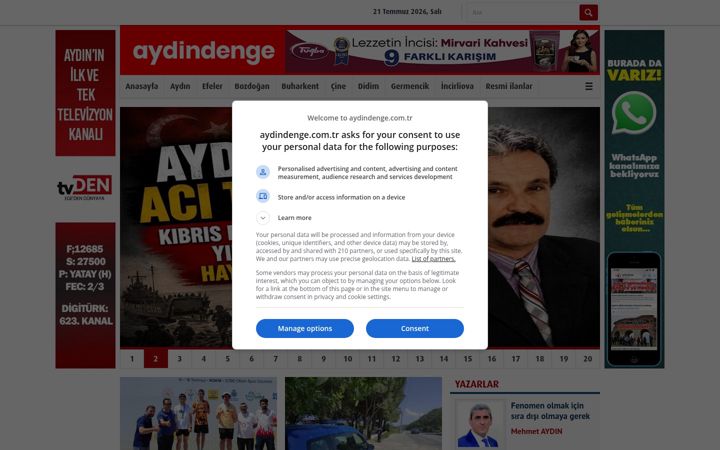Image resolution: width=720 pixels, height=450 pixels.
Task: Select slide number 9
Action: [324, 359]
